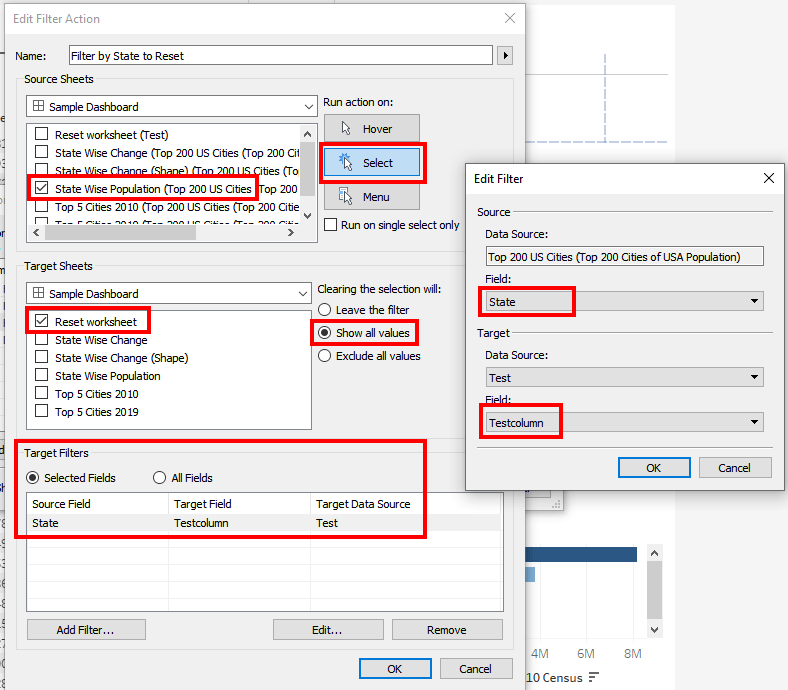Viewport: 788px width, 690px height.
Task: Click the Remove button
Action: point(447,630)
